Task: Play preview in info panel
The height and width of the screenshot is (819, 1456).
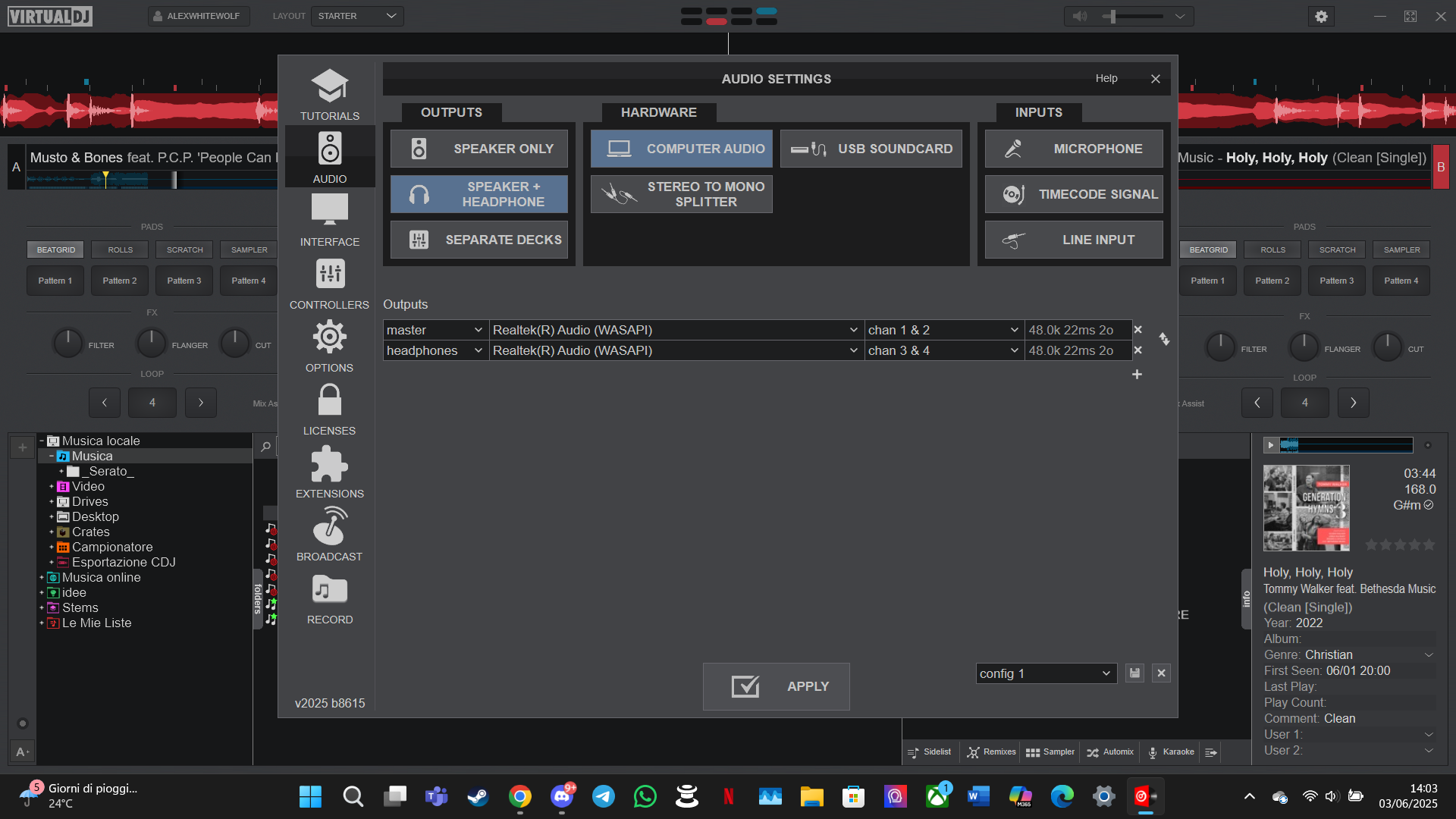Action: click(x=1271, y=445)
